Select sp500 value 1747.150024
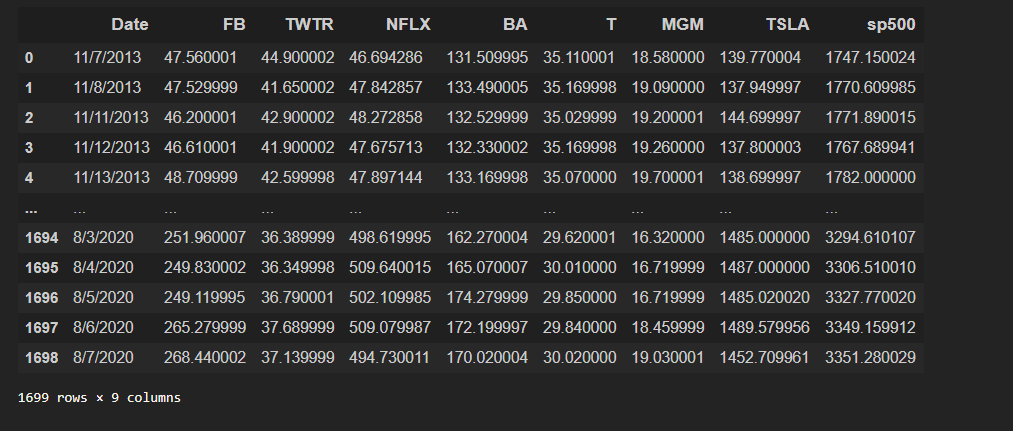The width and height of the screenshot is (1013, 431). [870, 59]
